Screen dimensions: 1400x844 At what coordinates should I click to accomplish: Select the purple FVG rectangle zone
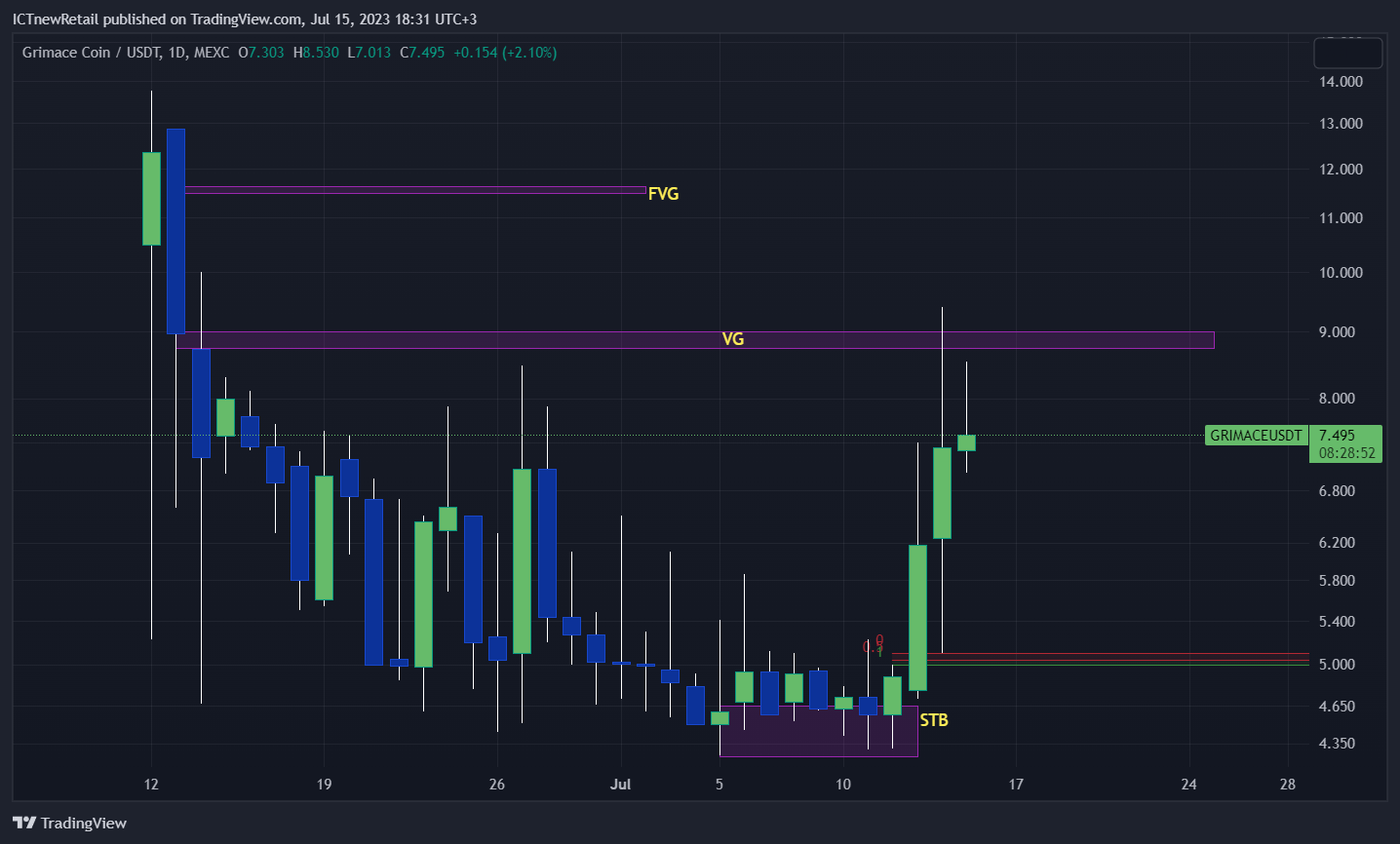tap(414, 190)
